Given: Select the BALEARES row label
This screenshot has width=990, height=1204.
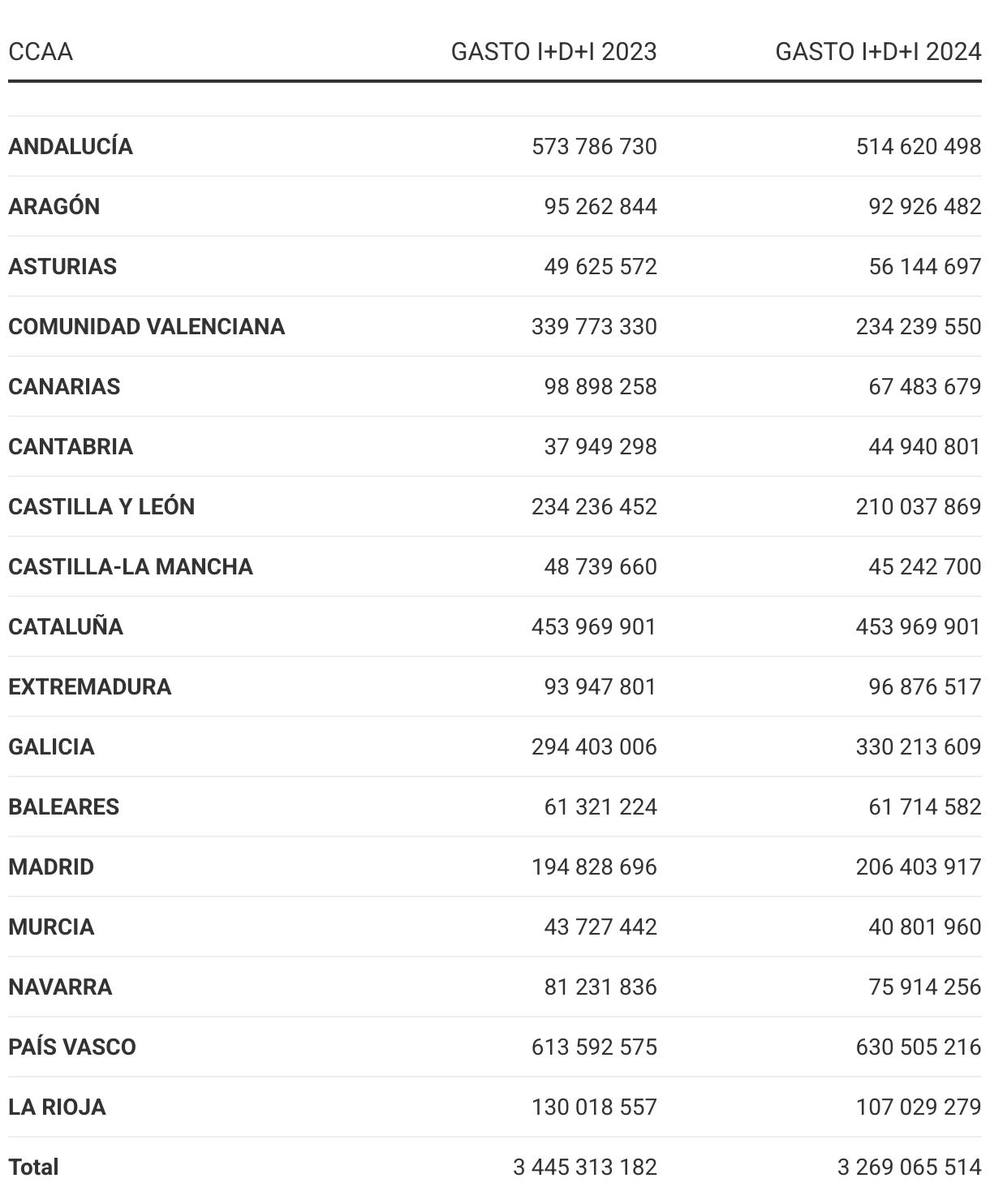Looking at the screenshot, I should 64,807.
